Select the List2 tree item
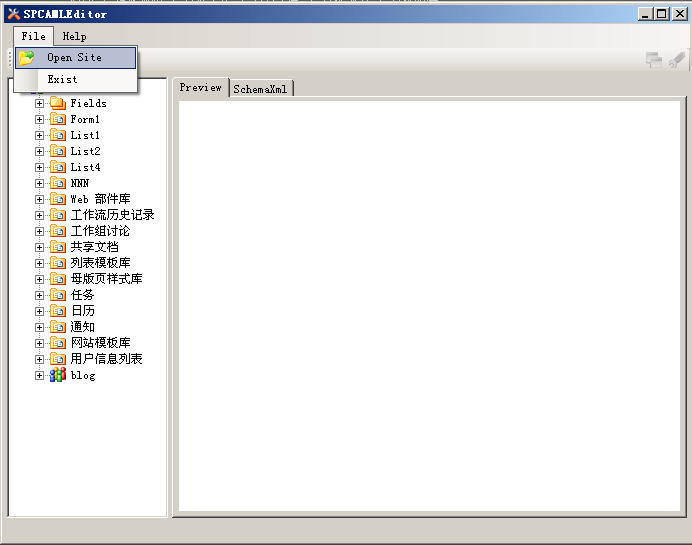Screen dimensions: 692x545 (86, 151)
